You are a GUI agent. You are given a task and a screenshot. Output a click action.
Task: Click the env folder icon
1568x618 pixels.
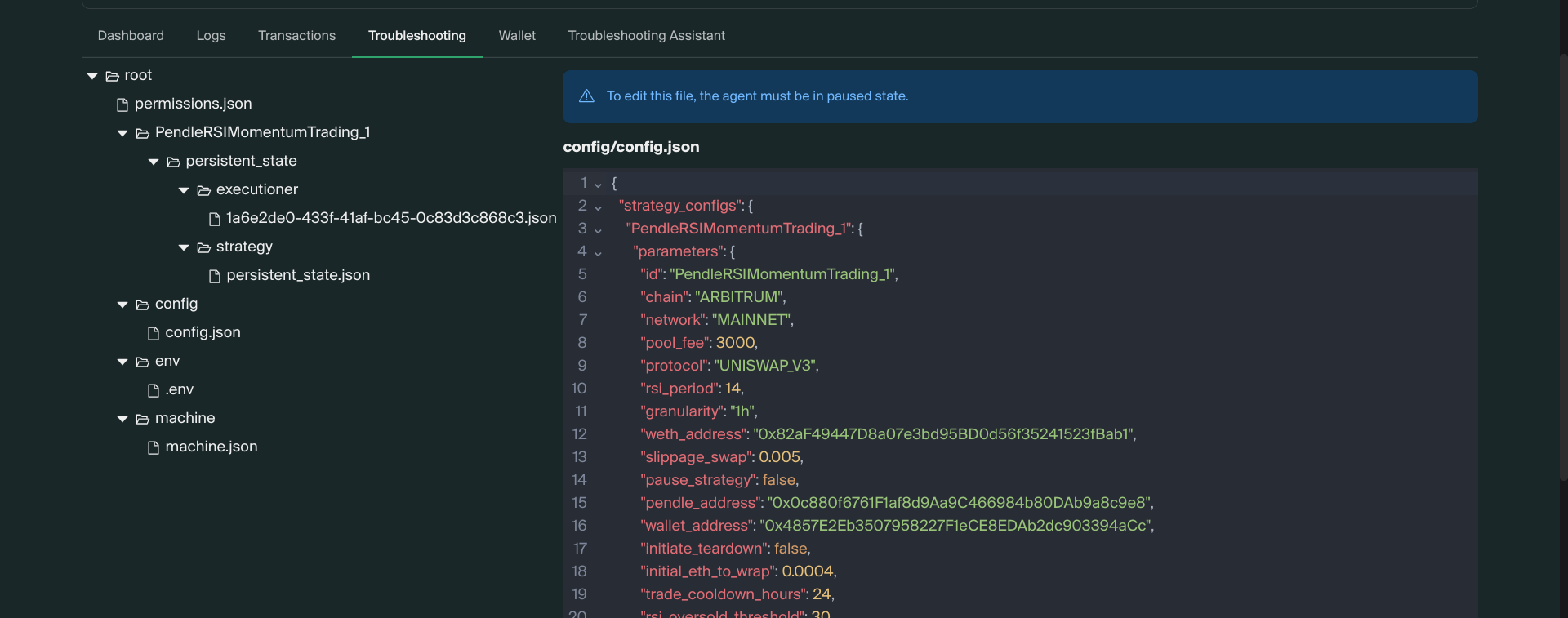click(142, 362)
